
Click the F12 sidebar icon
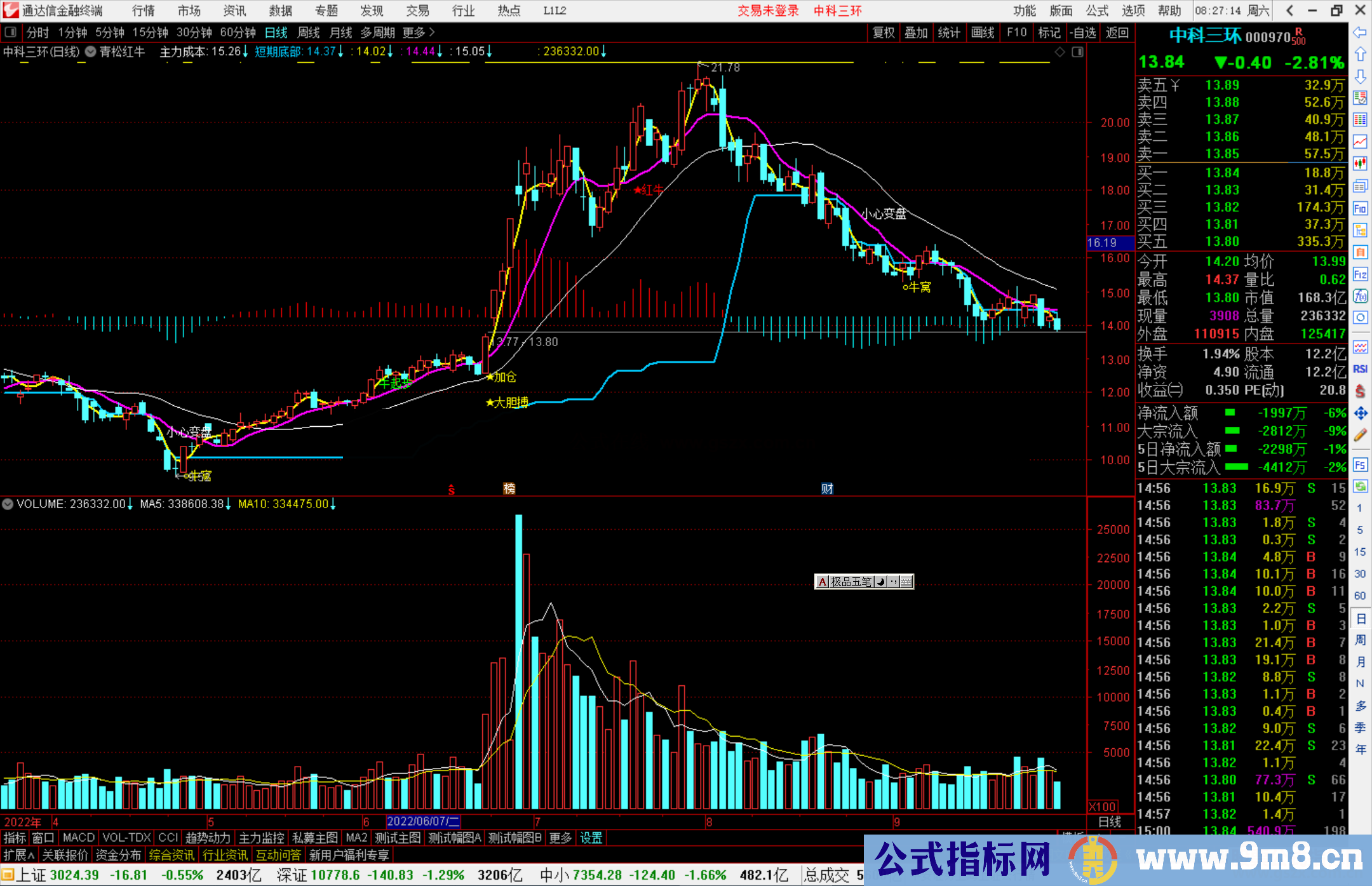coord(1360,274)
